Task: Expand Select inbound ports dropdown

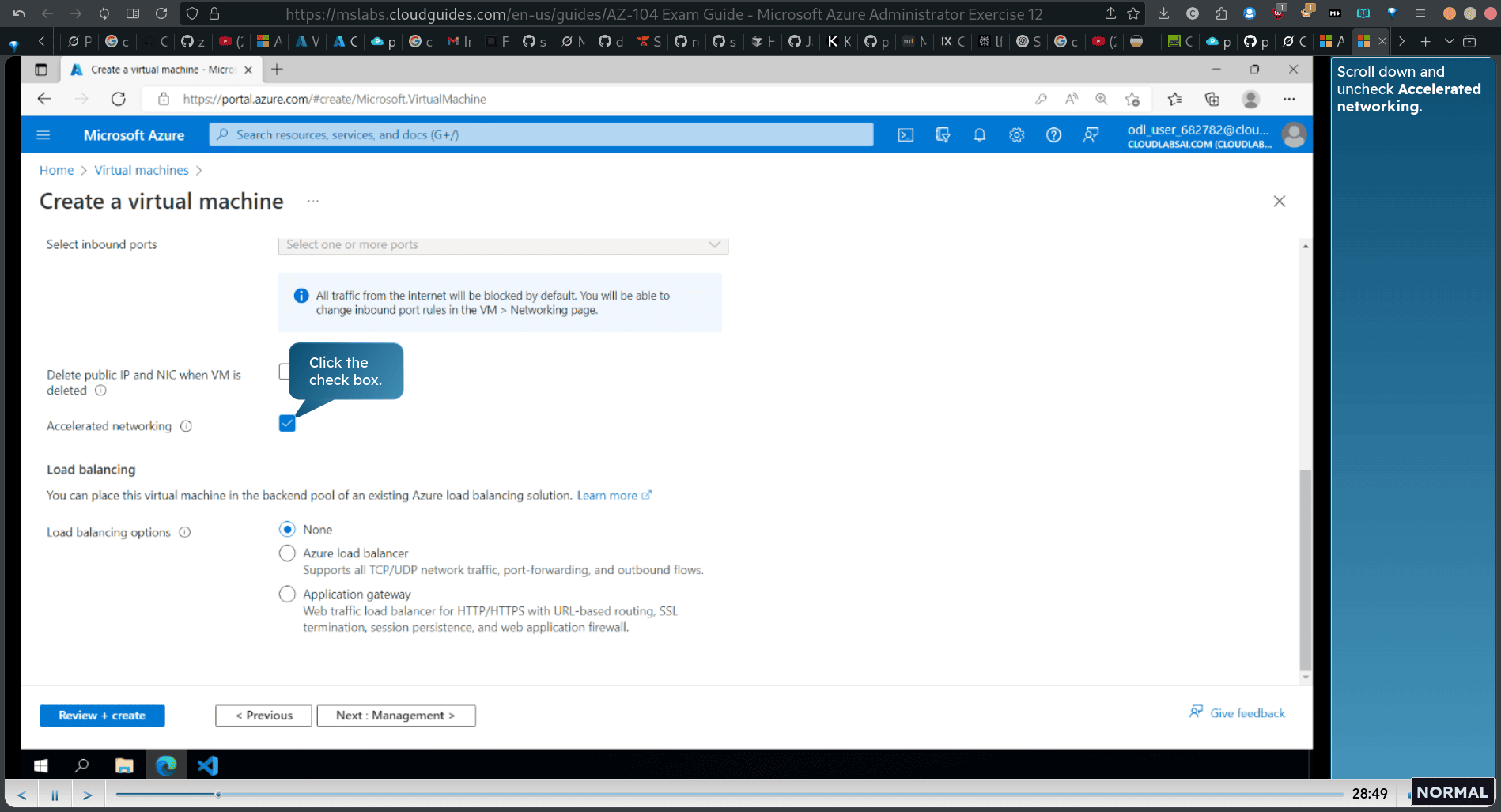Action: tap(503, 245)
